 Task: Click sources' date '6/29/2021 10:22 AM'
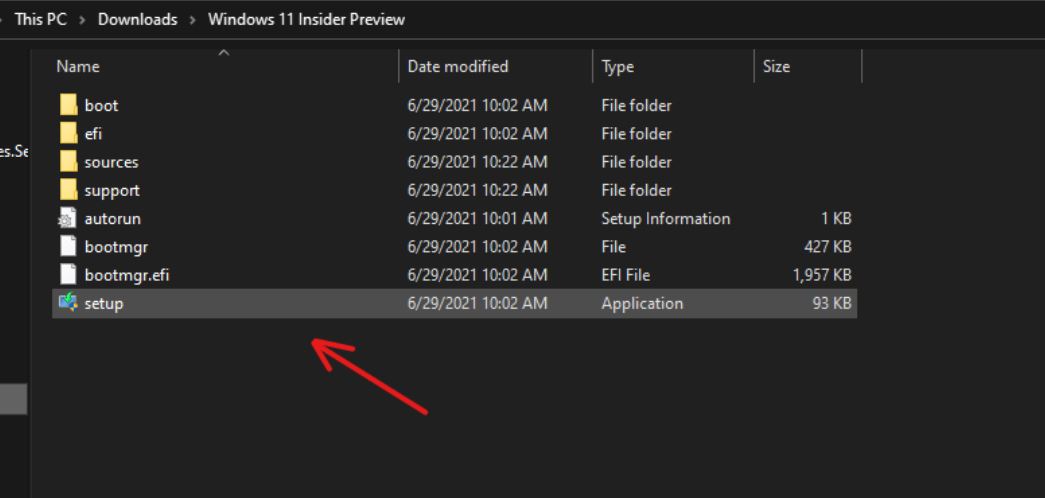click(x=477, y=162)
